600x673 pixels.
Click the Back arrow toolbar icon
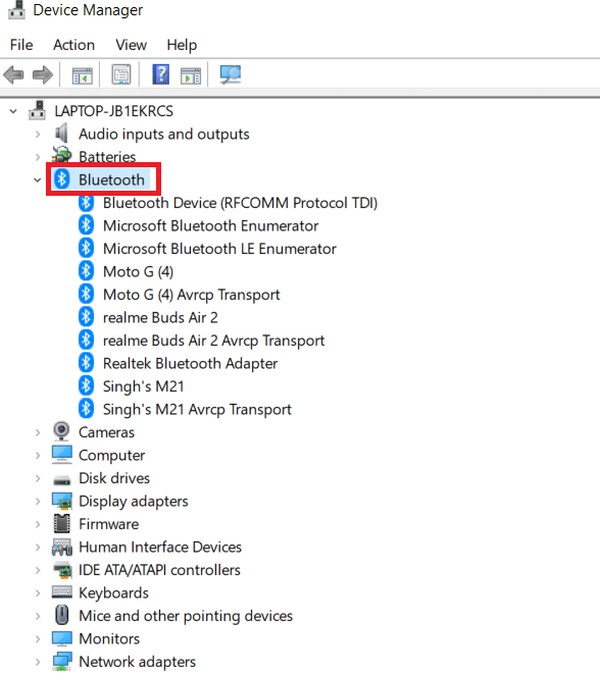click(14, 75)
